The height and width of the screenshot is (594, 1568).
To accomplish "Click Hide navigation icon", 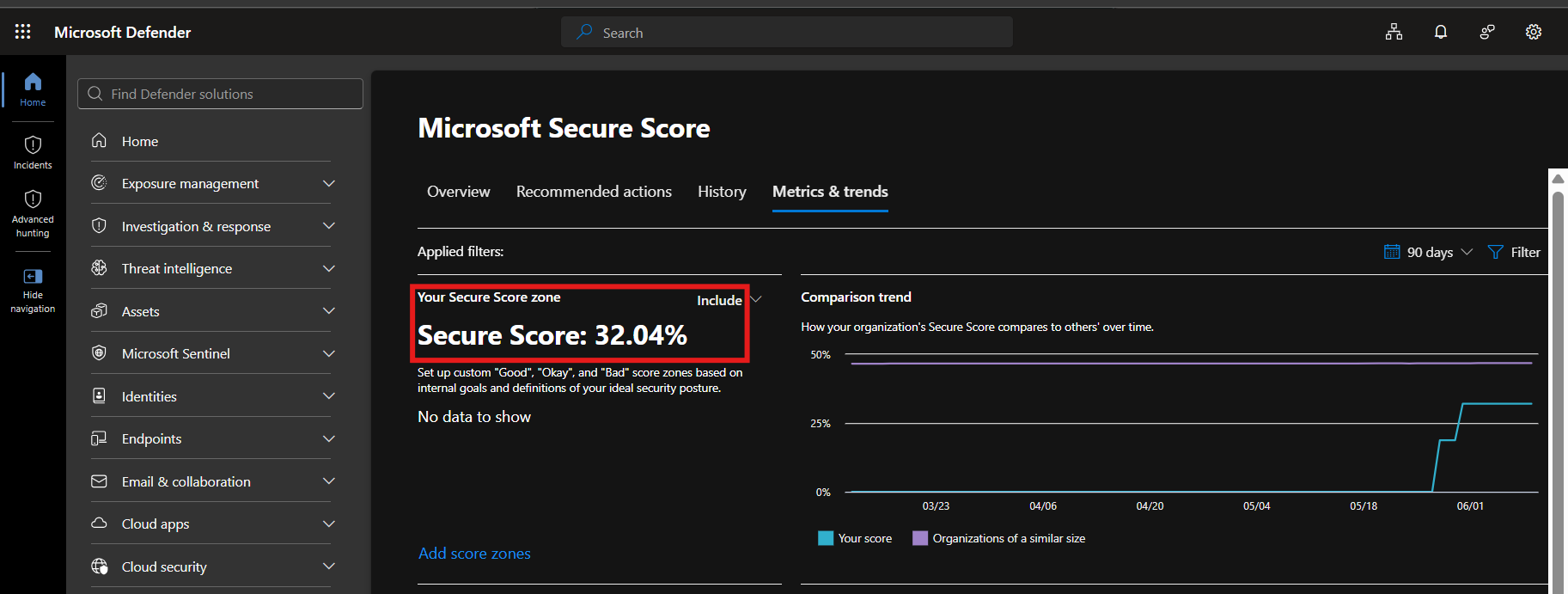I will point(33,276).
